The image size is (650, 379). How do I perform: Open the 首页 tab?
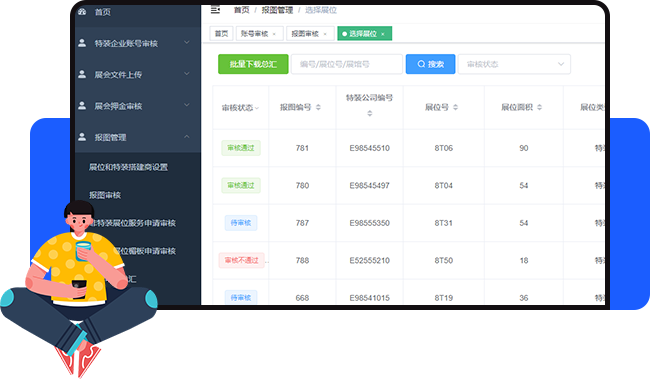[221, 34]
